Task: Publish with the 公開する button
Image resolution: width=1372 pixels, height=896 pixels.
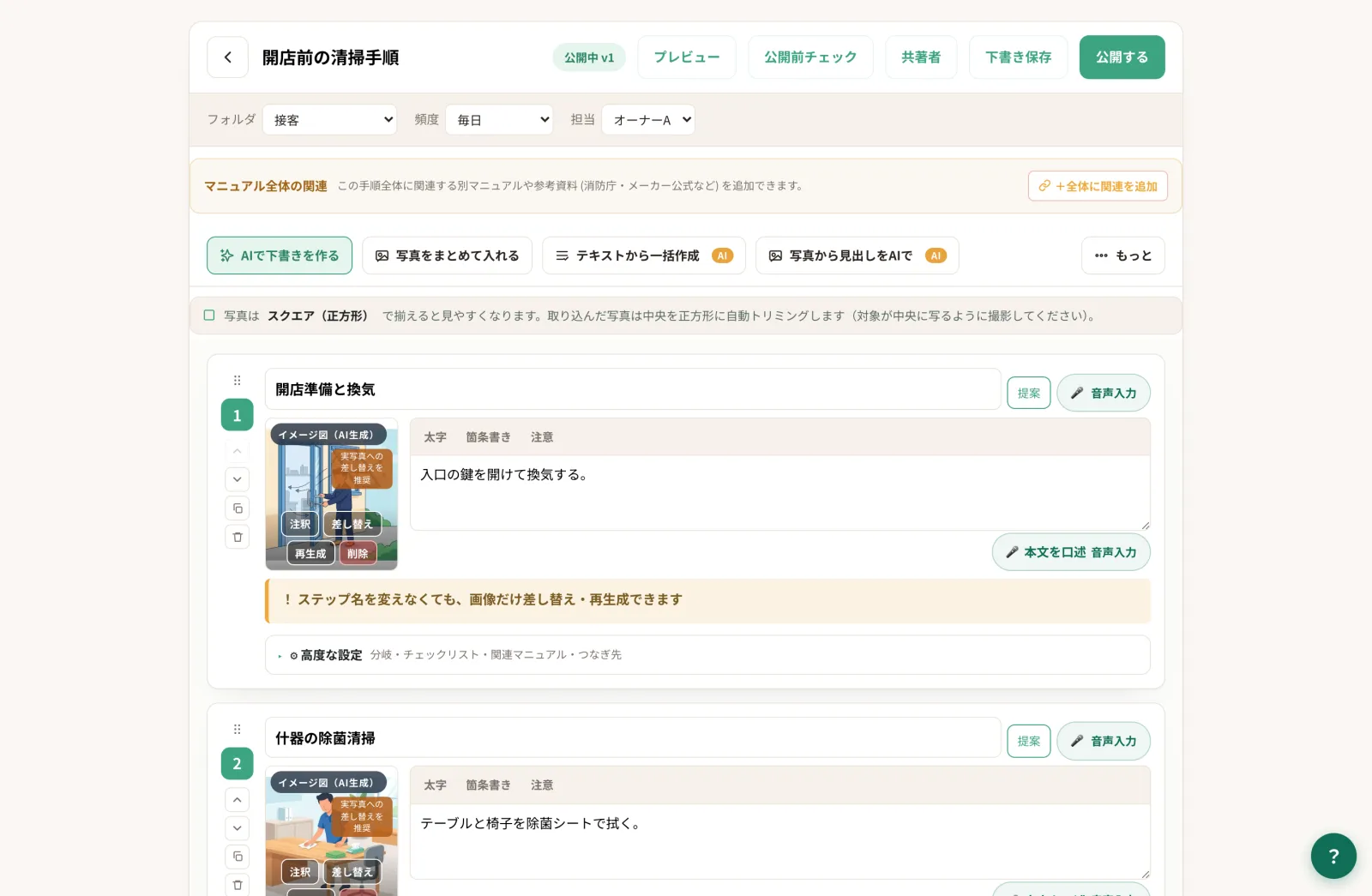Action: tap(1122, 57)
